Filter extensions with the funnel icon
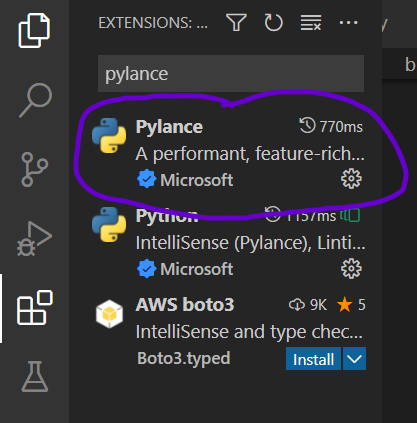The image size is (417, 423). [236, 22]
